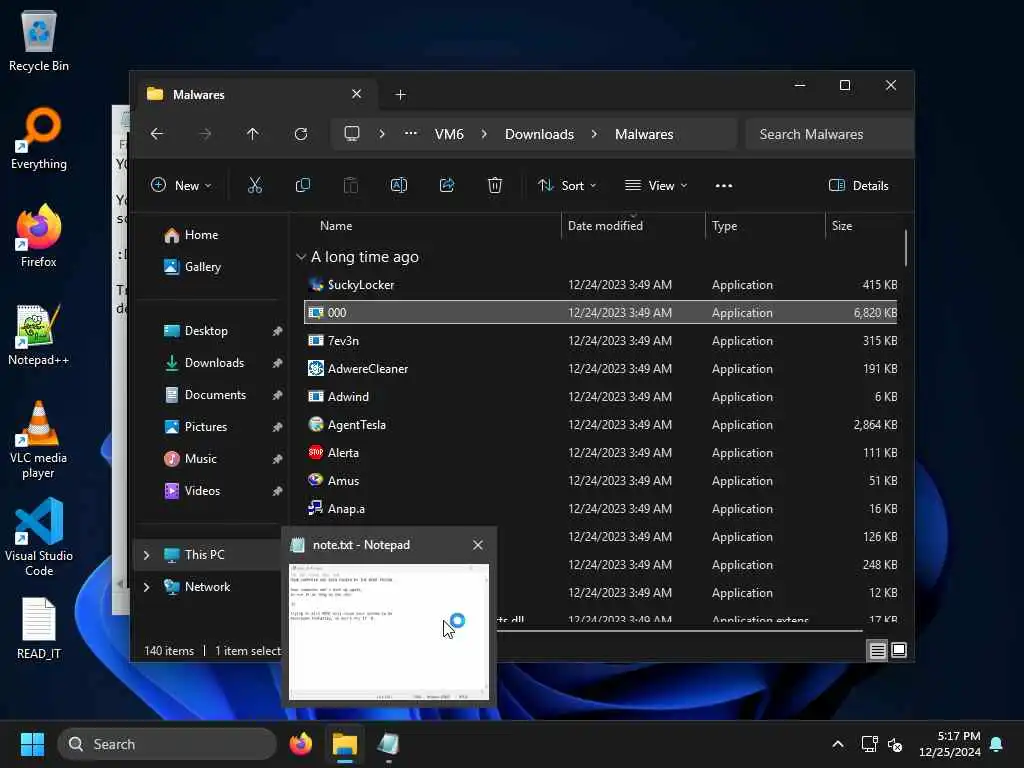The height and width of the screenshot is (768, 1024).
Task: Click the Cut scissors icon
Action: pos(255,185)
